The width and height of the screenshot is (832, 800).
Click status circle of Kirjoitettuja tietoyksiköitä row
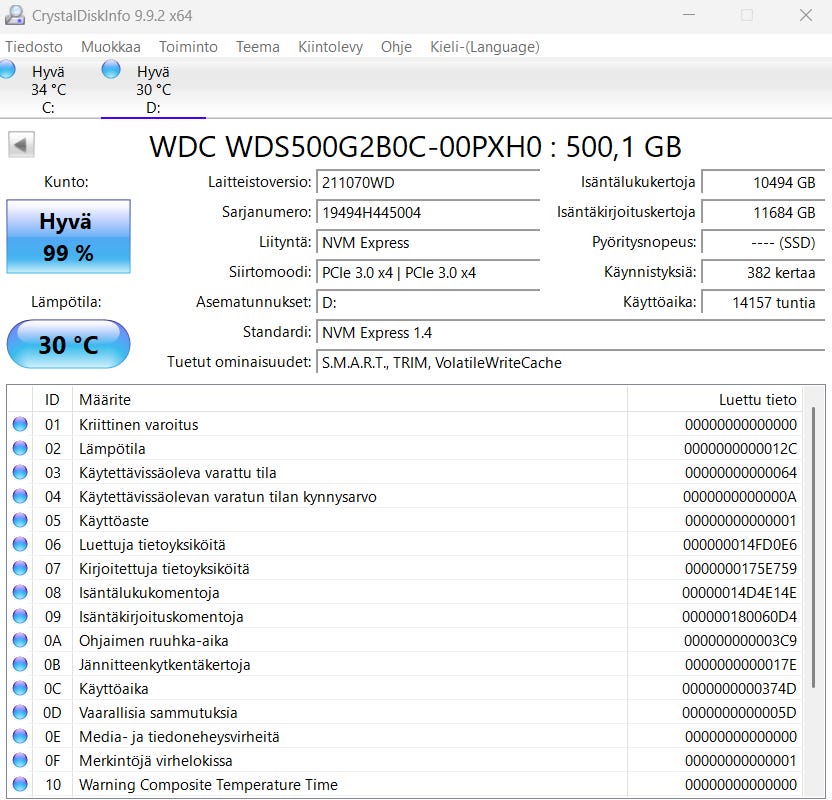point(20,568)
